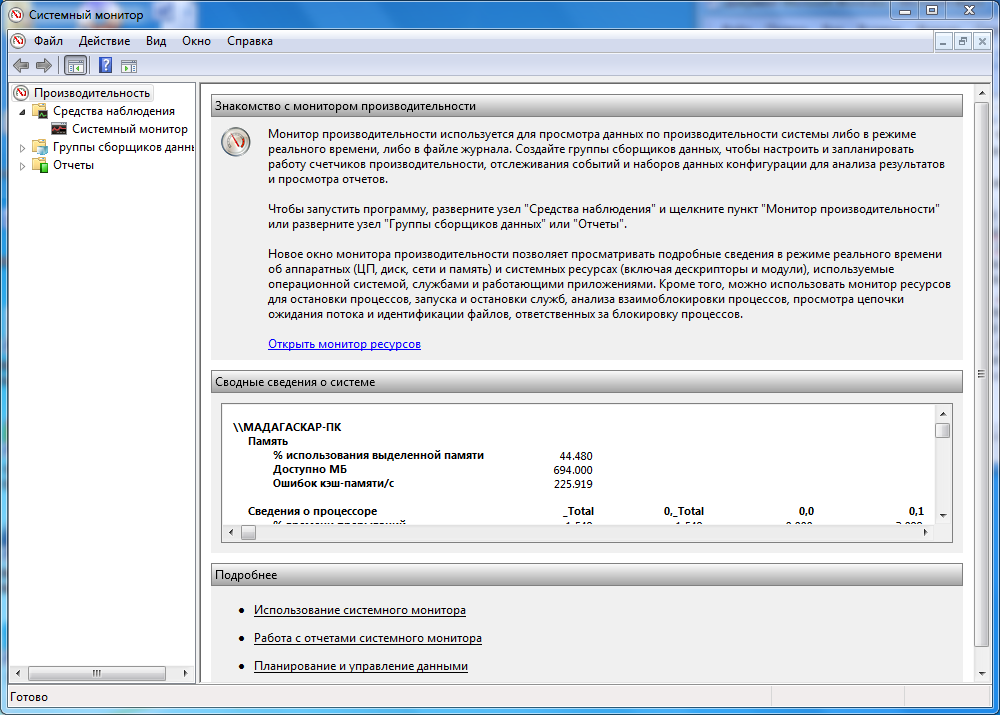The height and width of the screenshot is (715, 1000).
Task: Click the Знакомство с монитором производительности header
Action: click(587, 106)
